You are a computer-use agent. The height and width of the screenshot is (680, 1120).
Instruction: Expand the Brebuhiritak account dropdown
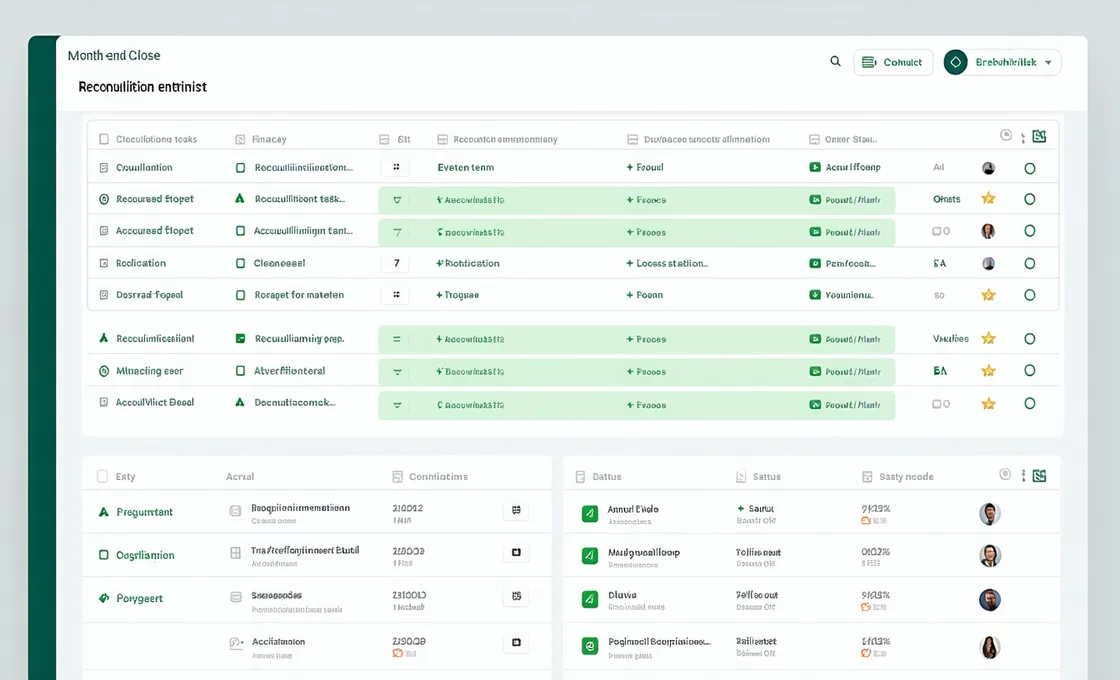click(1048, 62)
